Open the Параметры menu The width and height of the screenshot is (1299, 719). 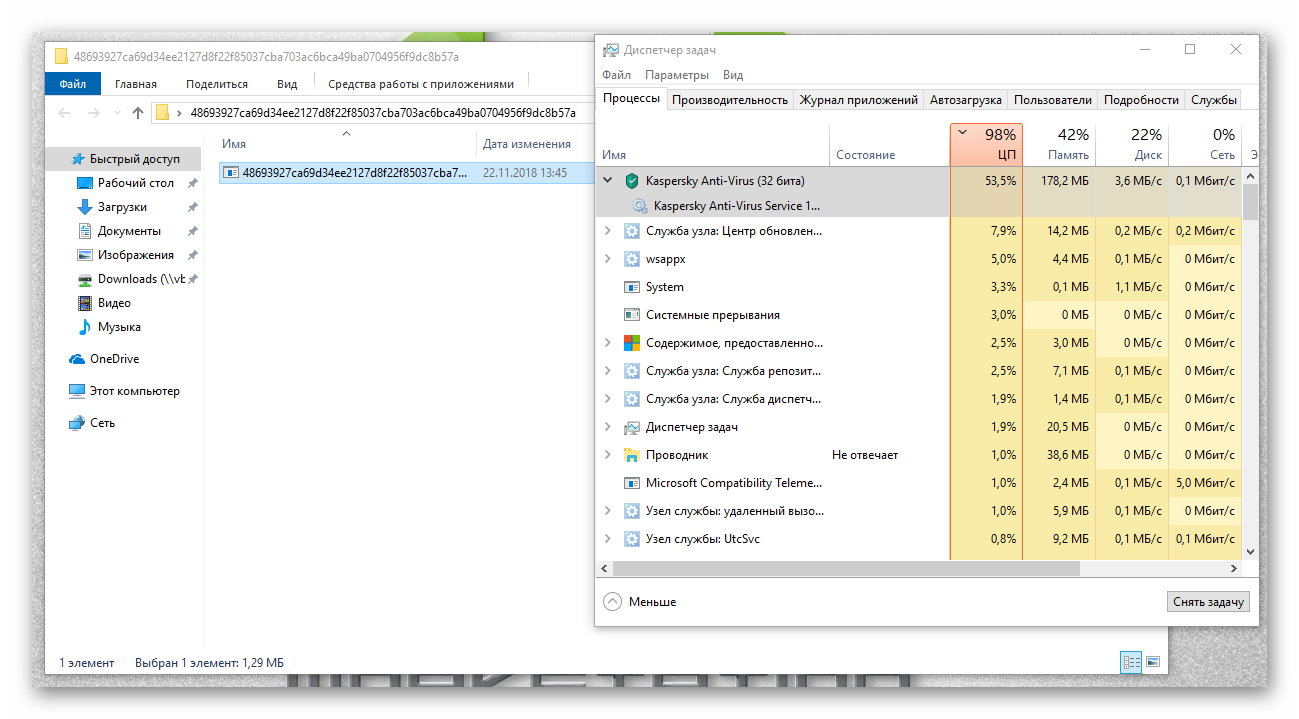(x=677, y=75)
